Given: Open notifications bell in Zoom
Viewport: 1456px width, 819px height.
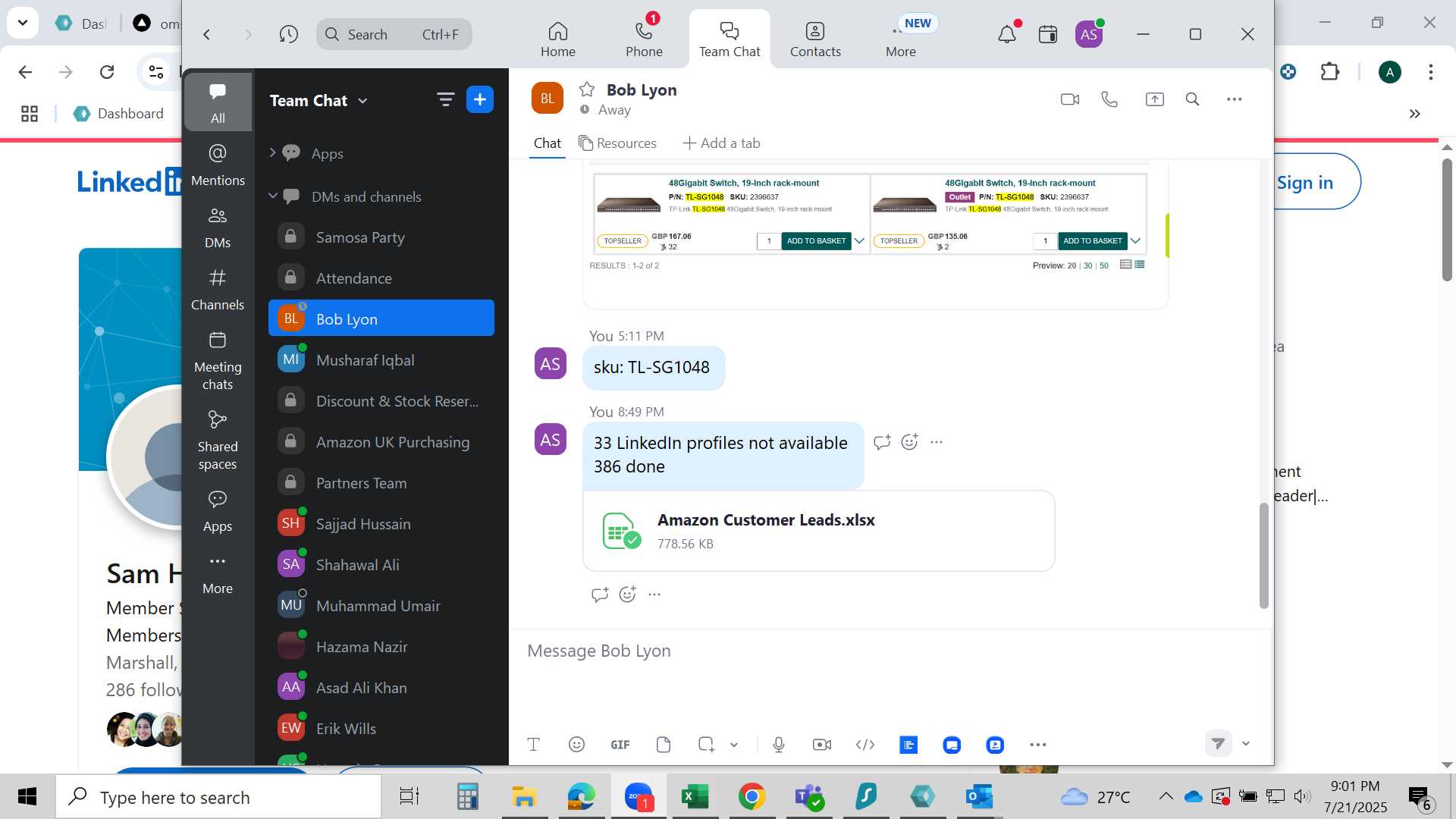Looking at the screenshot, I should click(1007, 34).
